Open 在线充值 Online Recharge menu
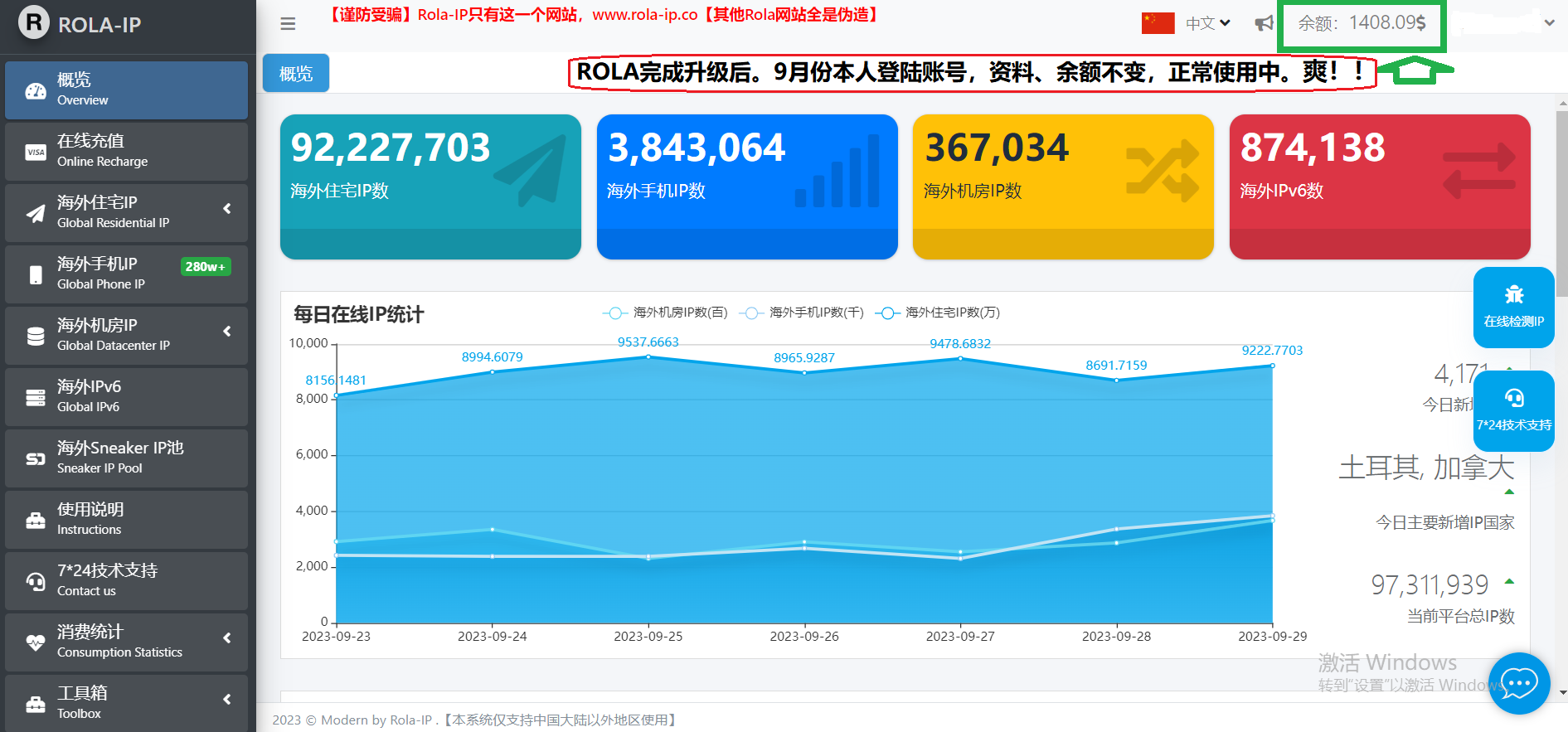 click(126, 151)
